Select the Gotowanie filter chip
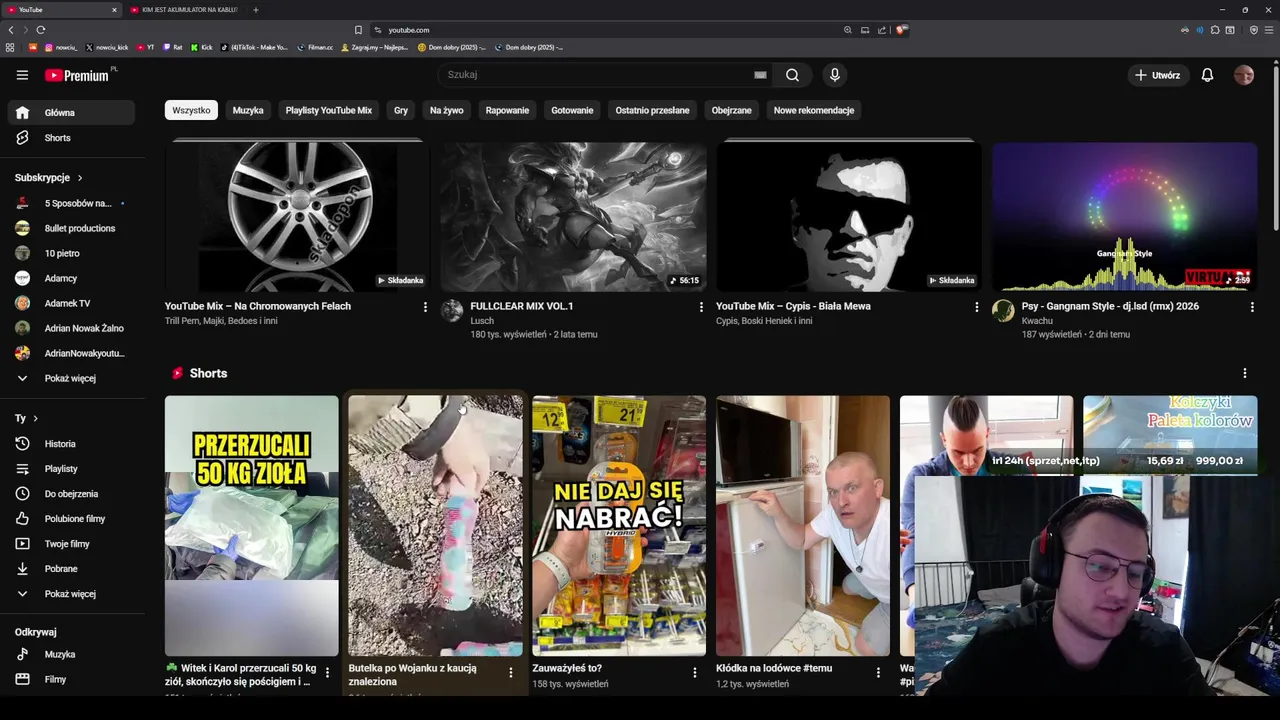 pos(572,111)
